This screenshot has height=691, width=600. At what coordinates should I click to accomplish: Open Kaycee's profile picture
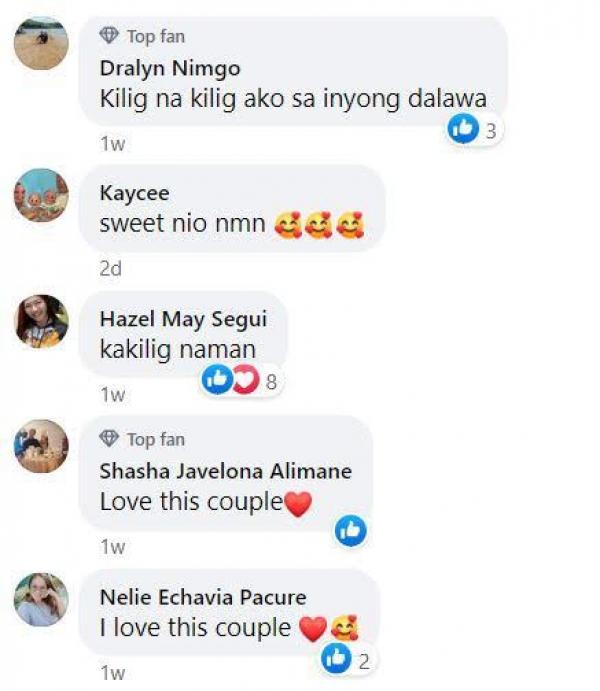click(x=41, y=195)
